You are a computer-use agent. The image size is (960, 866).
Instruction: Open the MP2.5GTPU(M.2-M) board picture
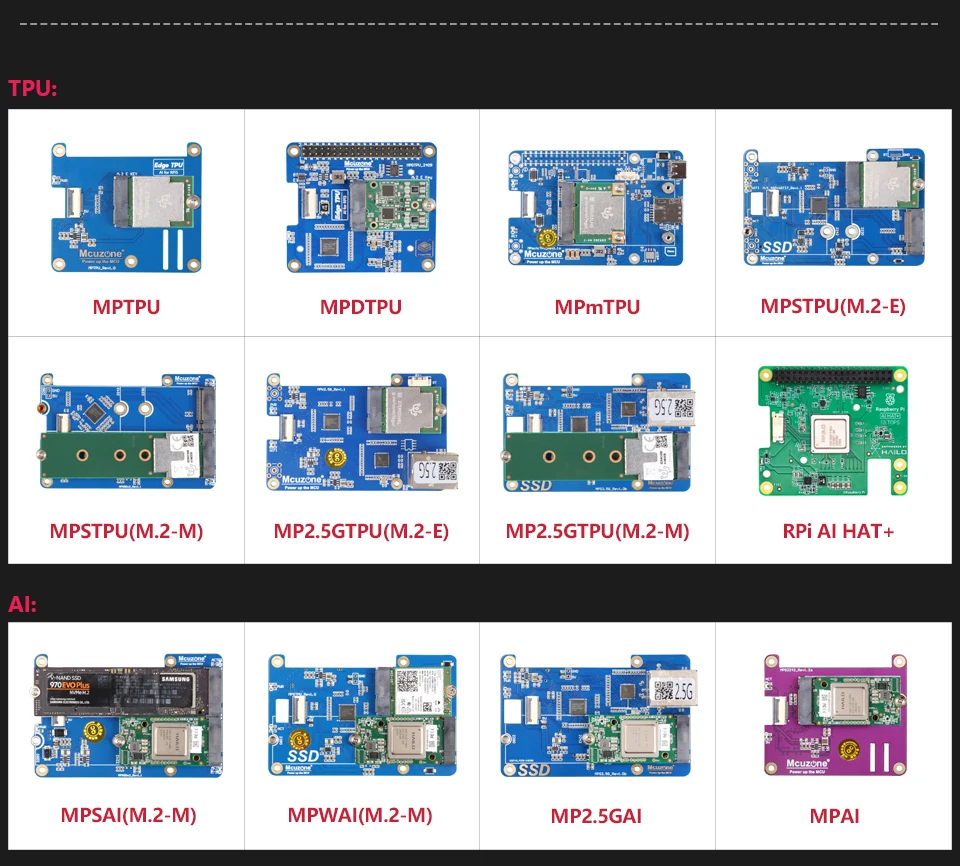[597, 434]
